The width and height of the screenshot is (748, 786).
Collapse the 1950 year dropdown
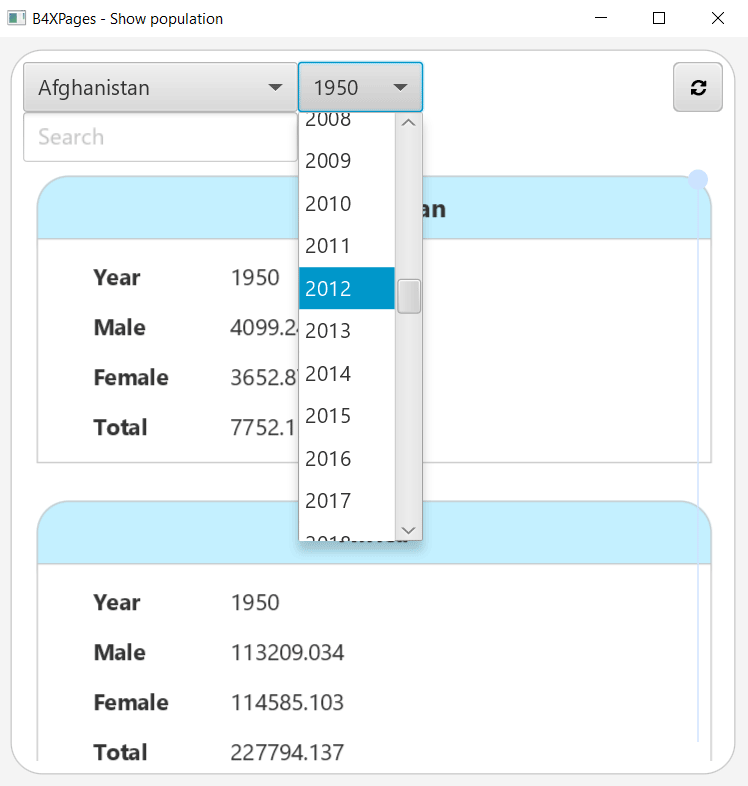coord(360,88)
